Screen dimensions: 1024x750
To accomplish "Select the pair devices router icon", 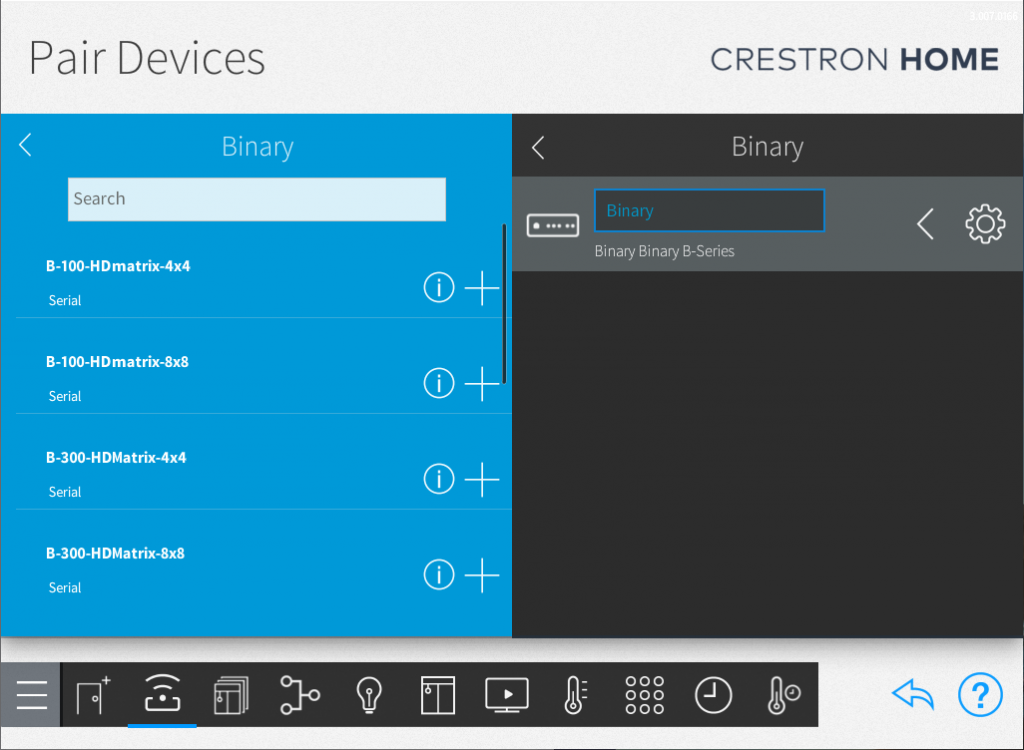I will (162, 693).
